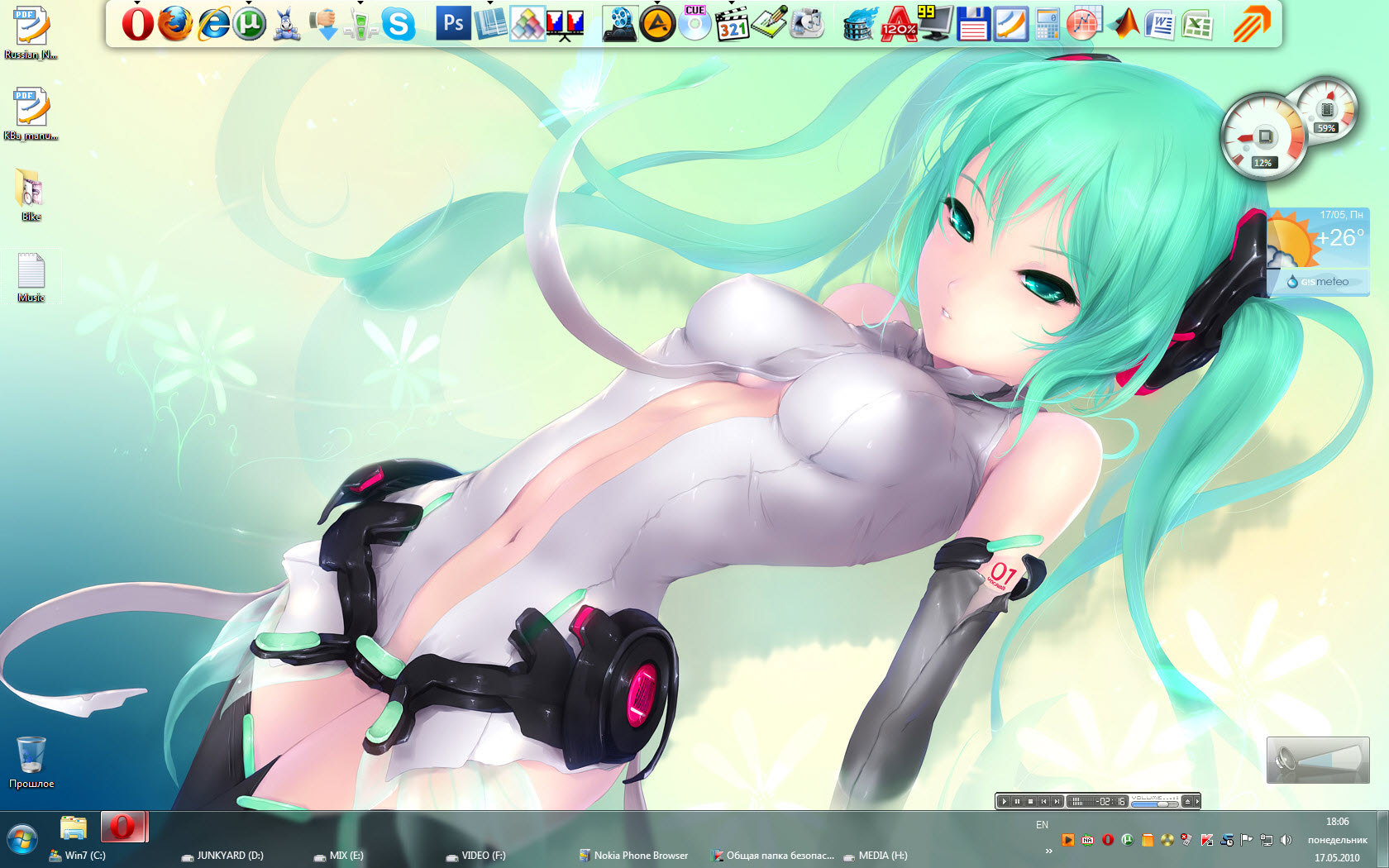Adjust the volume control desktop gadget
The image size is (1389, 868).
(x=1318, y=760)
